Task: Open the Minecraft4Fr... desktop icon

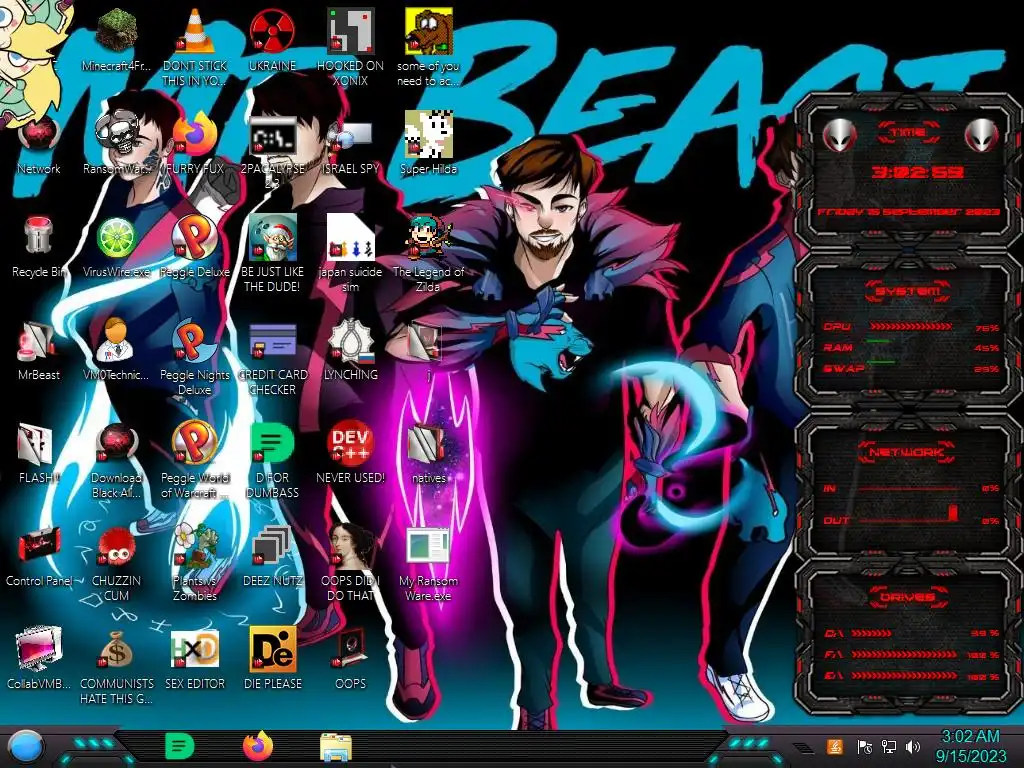Action: (117, 31)
